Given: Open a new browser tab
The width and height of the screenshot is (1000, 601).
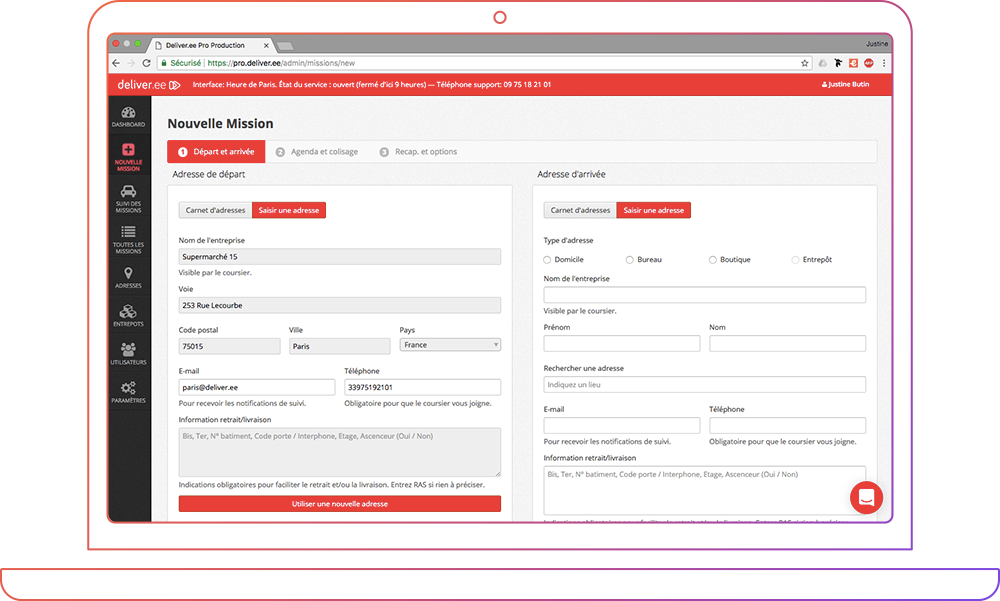Looking at the screenshot, I should coord(285,46).
